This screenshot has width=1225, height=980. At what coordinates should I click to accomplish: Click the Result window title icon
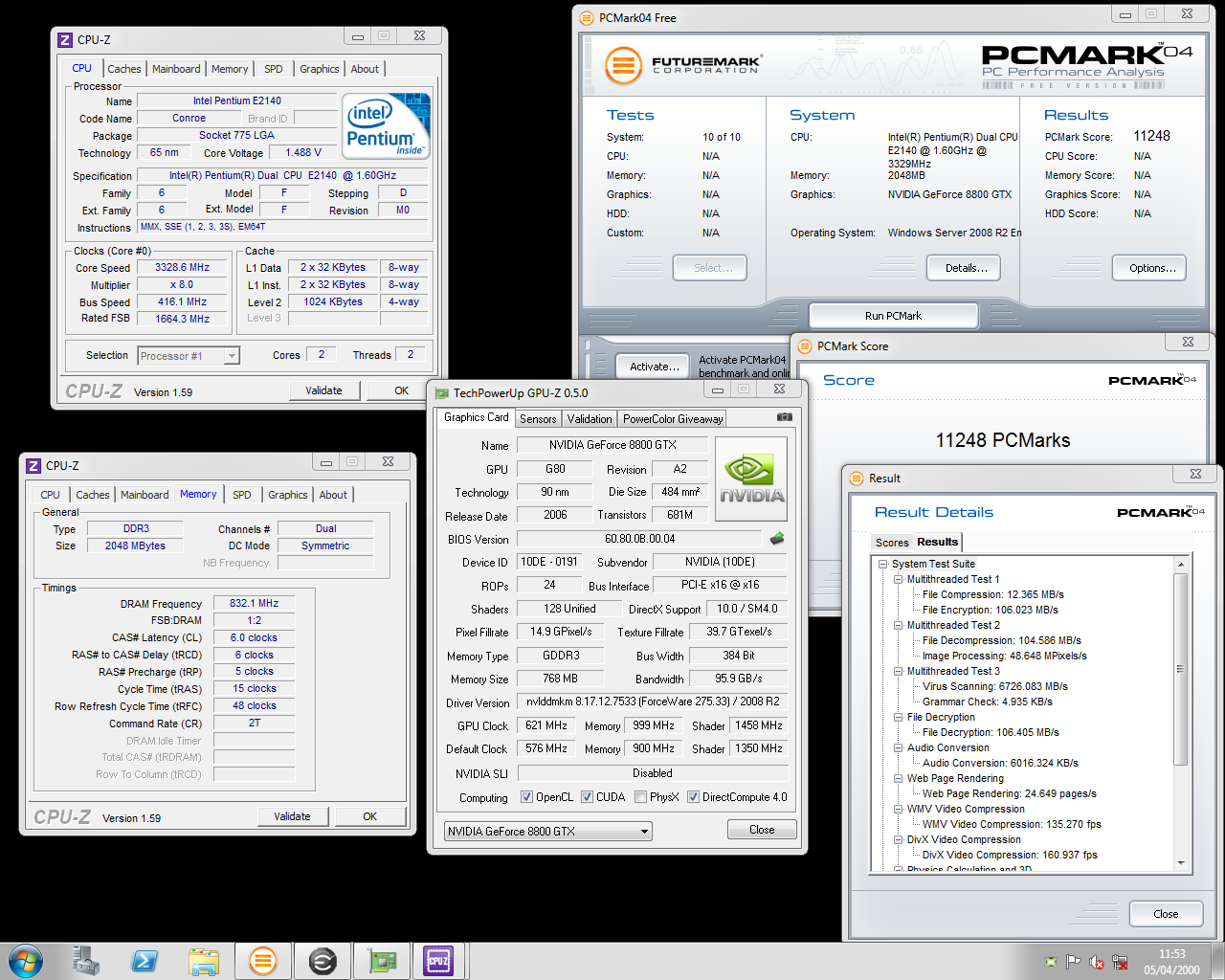tap(856, 479)
